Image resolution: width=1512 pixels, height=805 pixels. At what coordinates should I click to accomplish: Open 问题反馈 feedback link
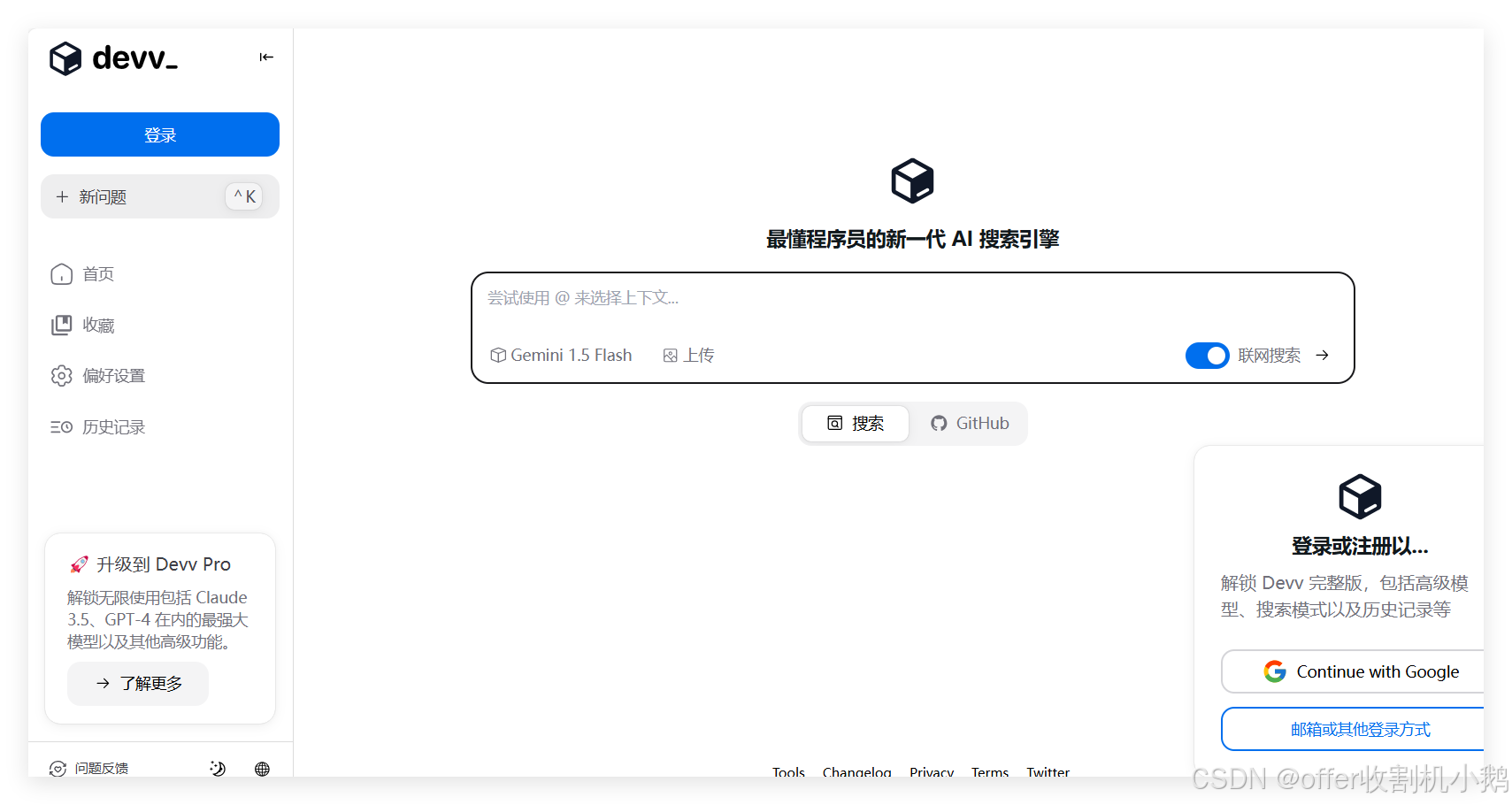coord(89,768)
